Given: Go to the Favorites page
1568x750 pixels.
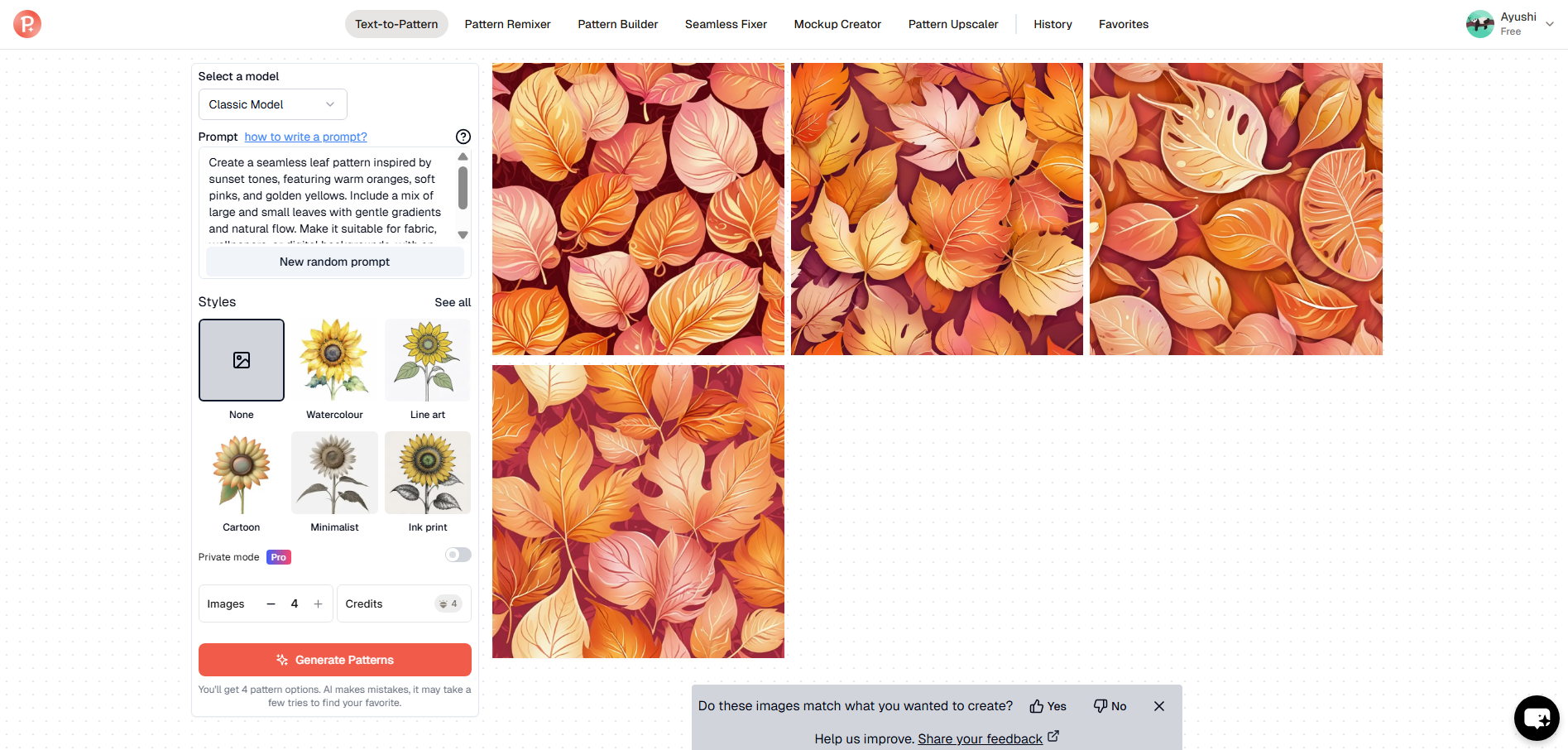Looking at the screenshot, I should tap(1124, 24).
